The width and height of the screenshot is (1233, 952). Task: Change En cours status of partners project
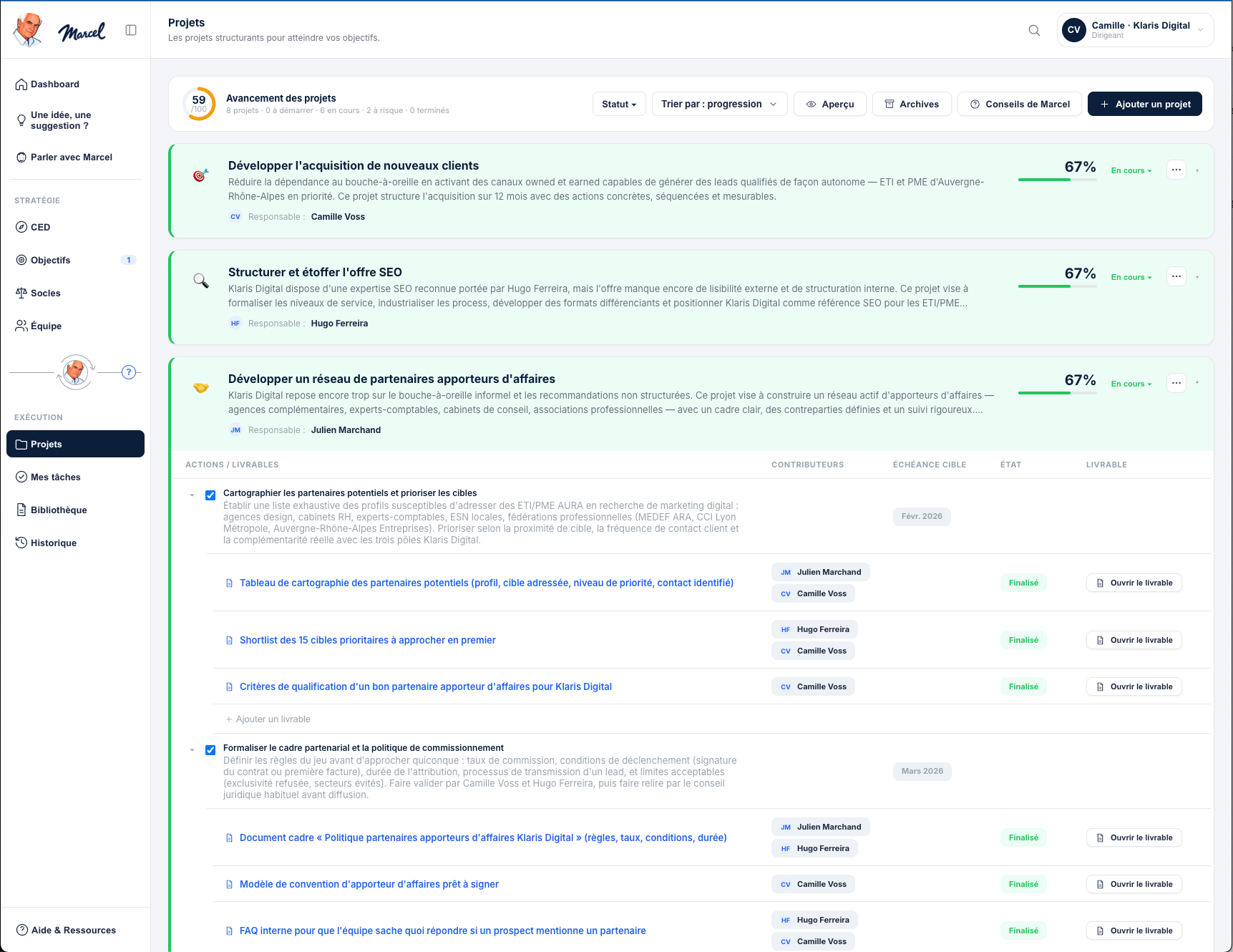pyautogui.click(x=1131, y=384)
